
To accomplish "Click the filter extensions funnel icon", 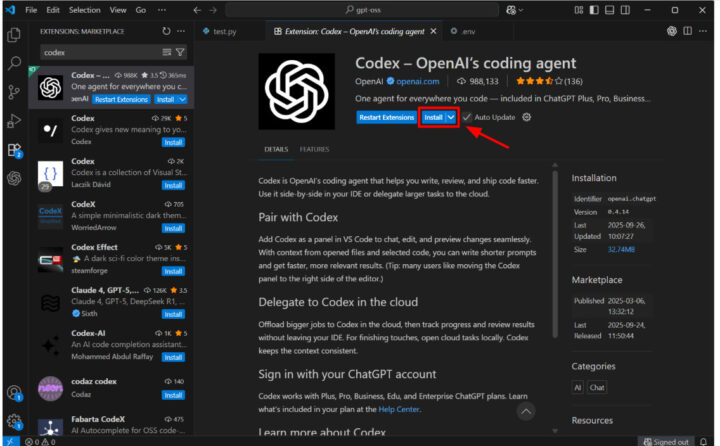I will point(180,52).
